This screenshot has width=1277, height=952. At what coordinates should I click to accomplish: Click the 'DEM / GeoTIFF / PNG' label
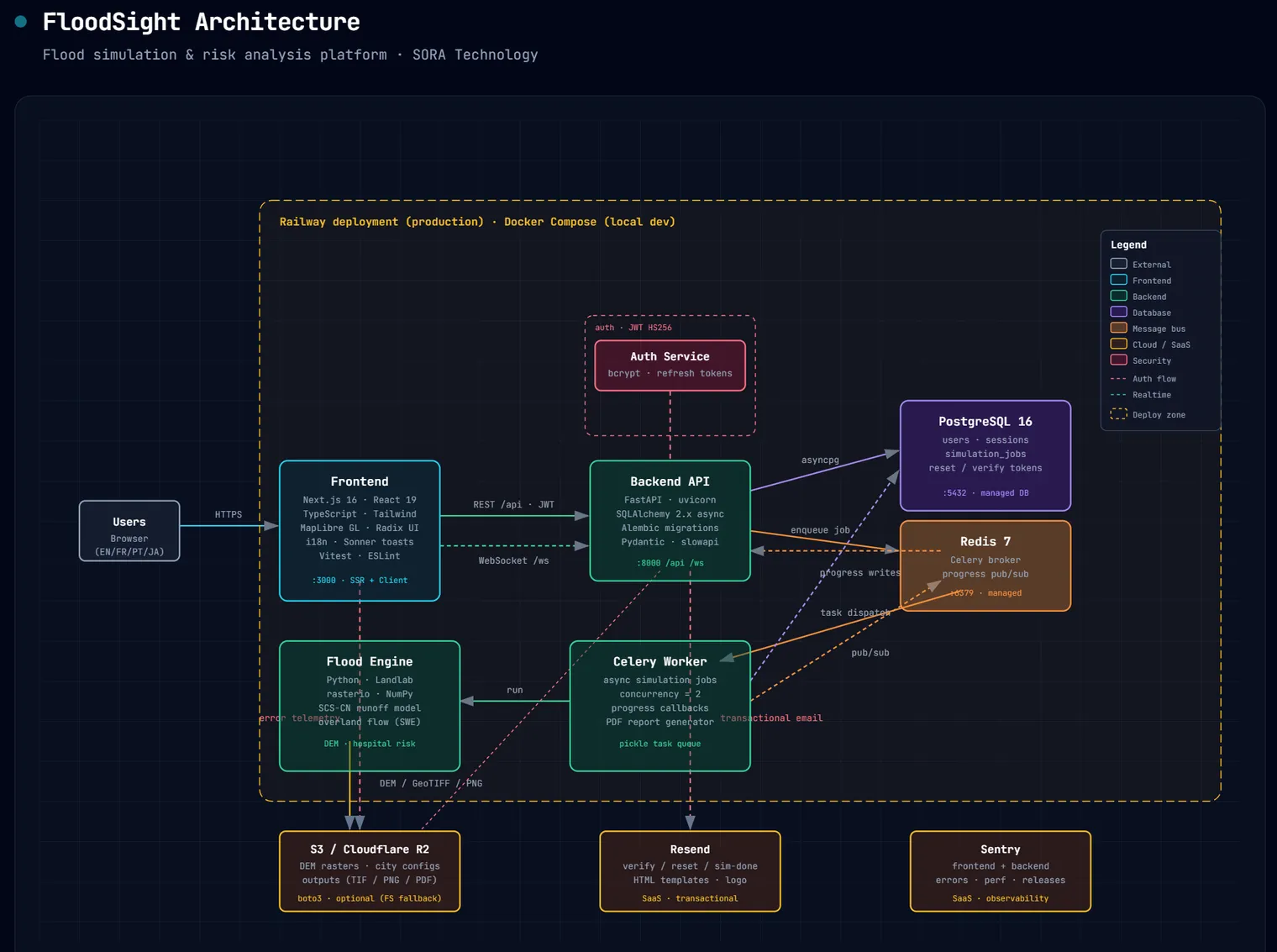431,783
